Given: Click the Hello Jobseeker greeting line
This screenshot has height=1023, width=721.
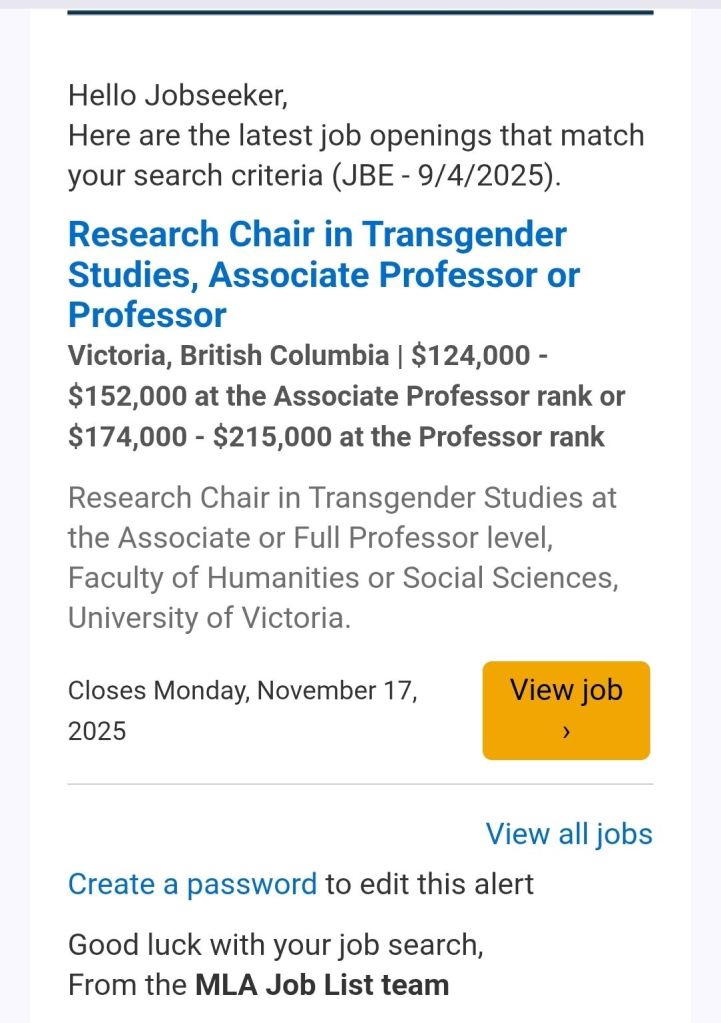Looking at the screenshot, I should tap(178, 96).
